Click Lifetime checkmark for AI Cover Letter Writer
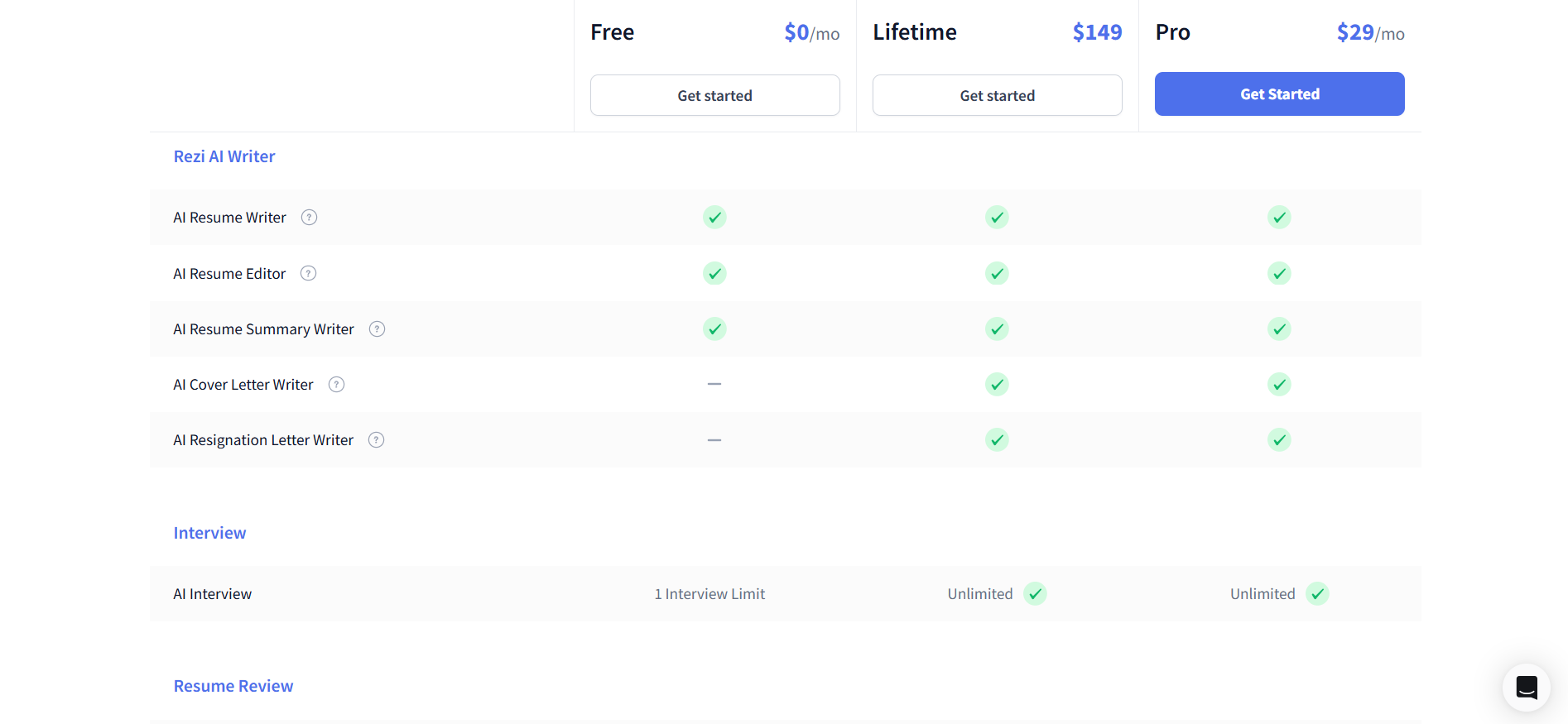The image size is (1568, 724). click(x=997, y=384)
